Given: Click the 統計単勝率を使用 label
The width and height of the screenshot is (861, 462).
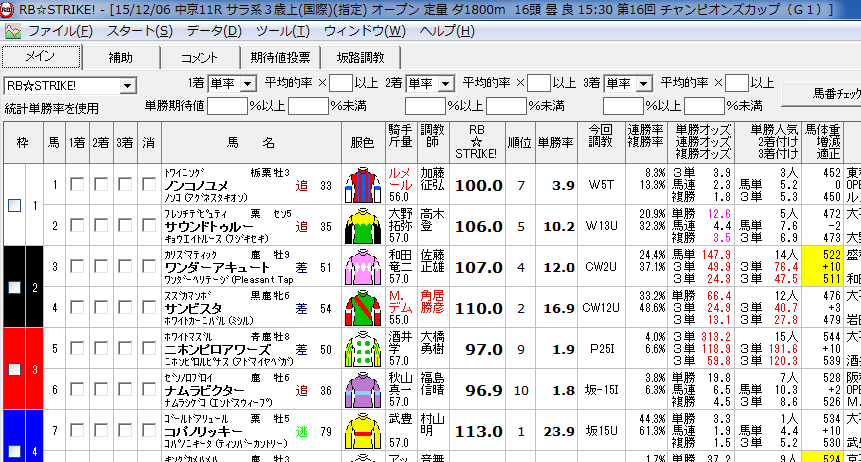Looking at the screenshot, I should (x=52, y=108).
